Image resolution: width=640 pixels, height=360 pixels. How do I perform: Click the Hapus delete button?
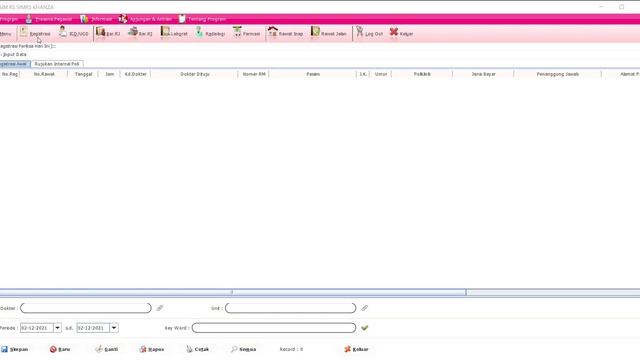(151, 349)
